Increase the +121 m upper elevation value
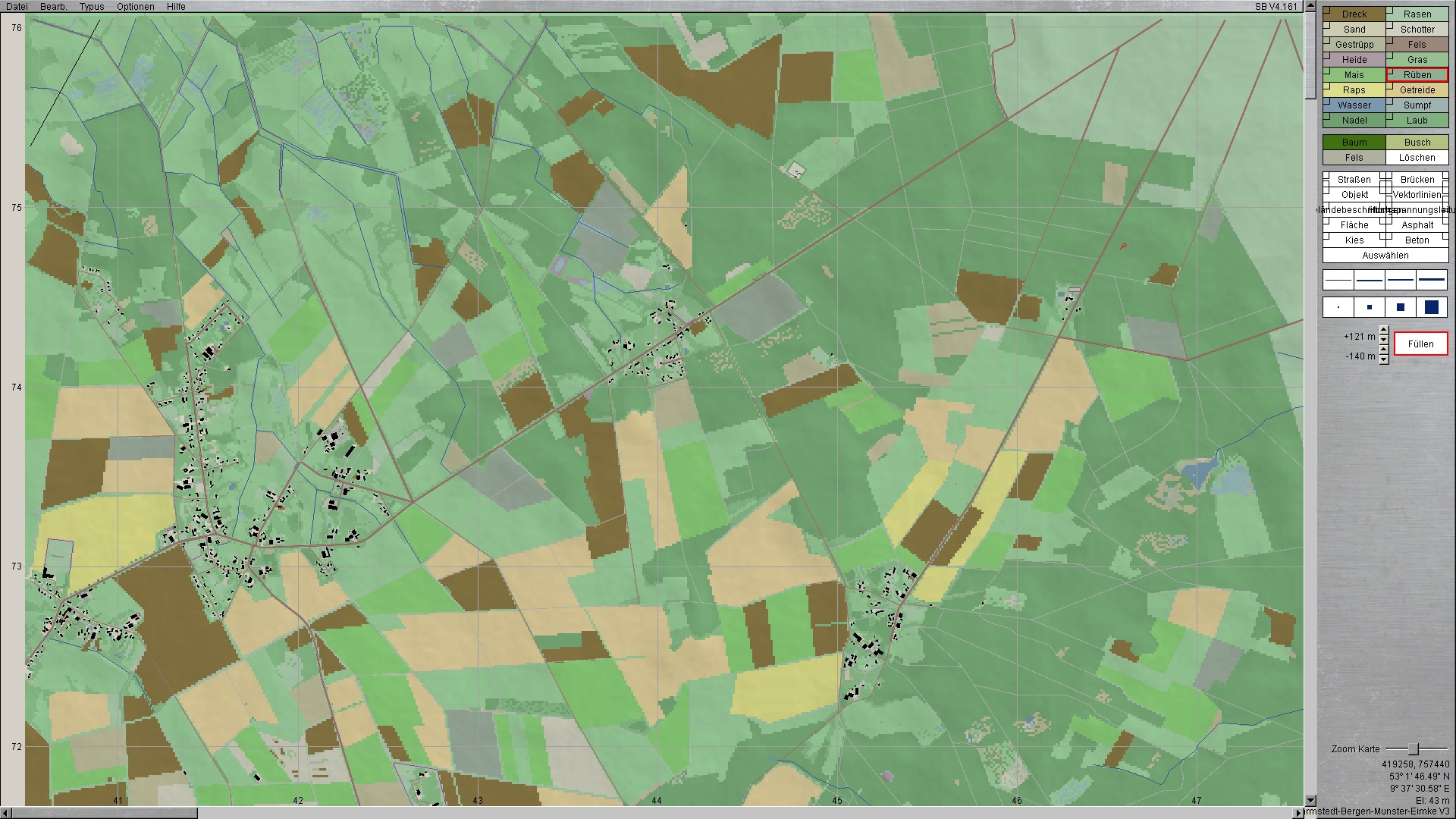 click(1384, 331)
